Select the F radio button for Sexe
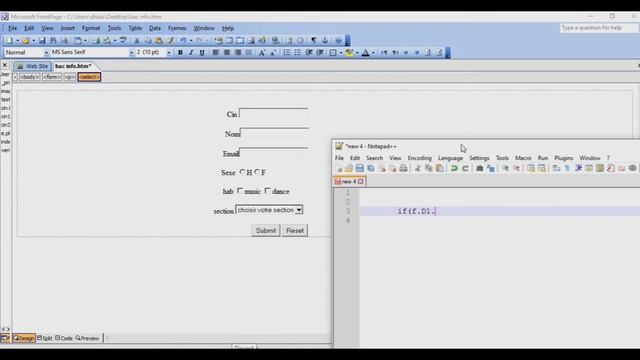The image size is (640, 360). [x=257, y=172]
